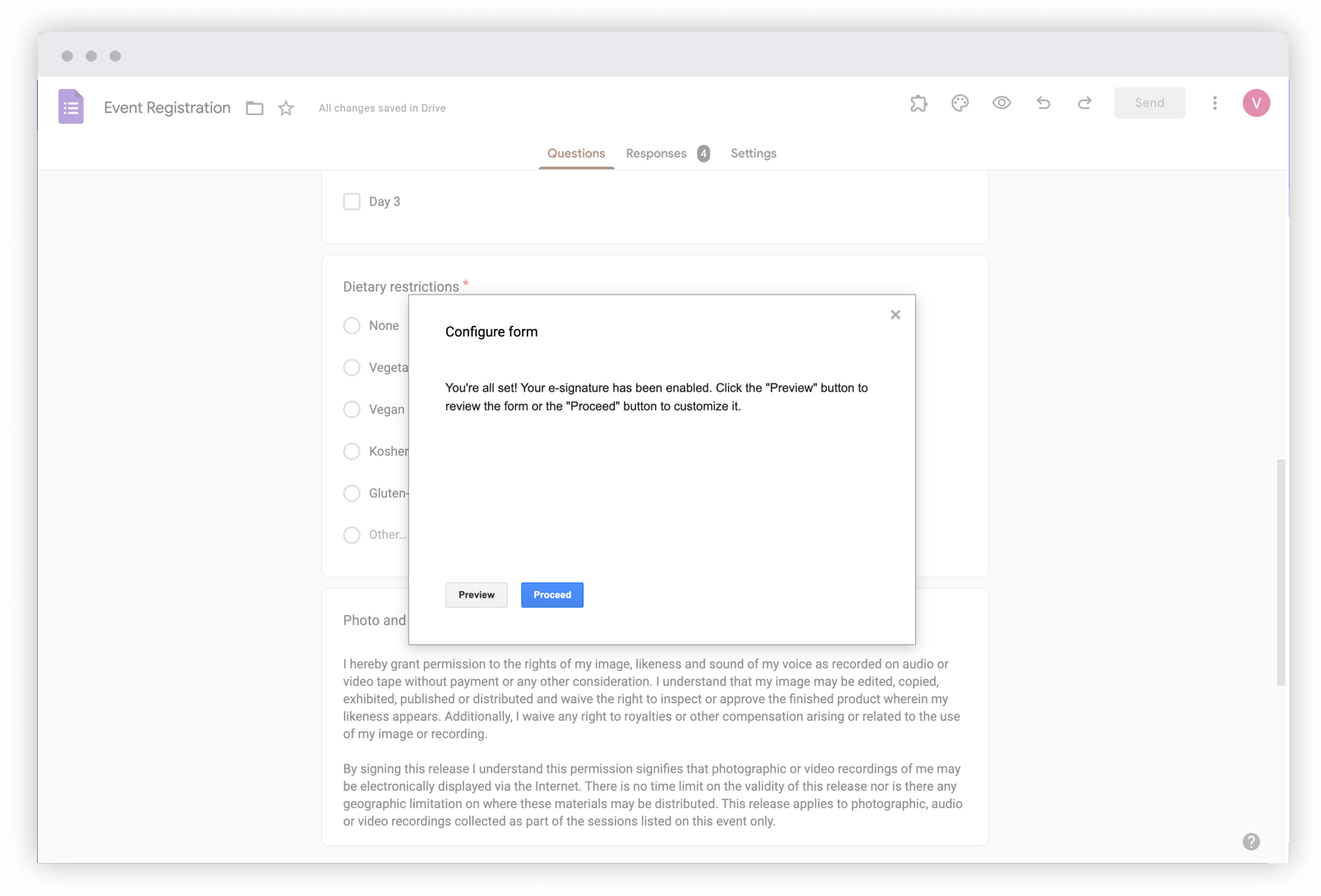This screenshot has width=1321, height=896.
Task: Switch to the Responses tab
Action: click(x=656, y=153)
